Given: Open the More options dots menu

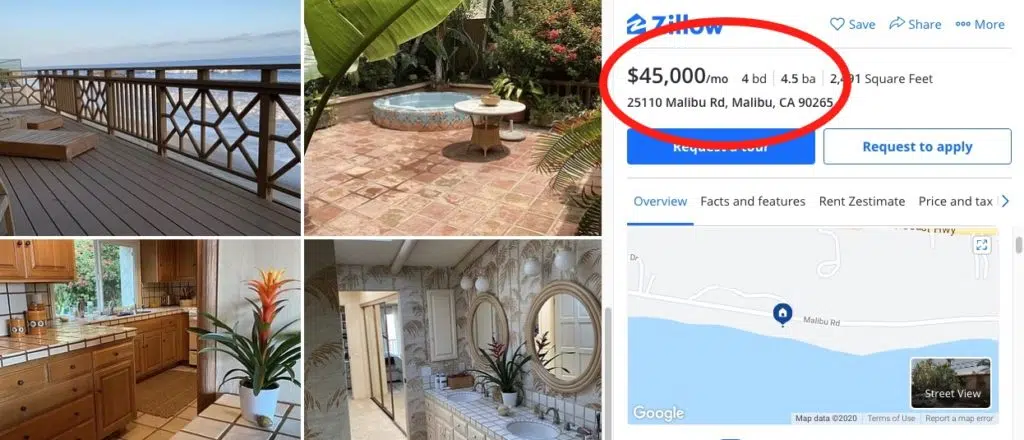Looking at the screenshot, I should click(x=963, y=24).
